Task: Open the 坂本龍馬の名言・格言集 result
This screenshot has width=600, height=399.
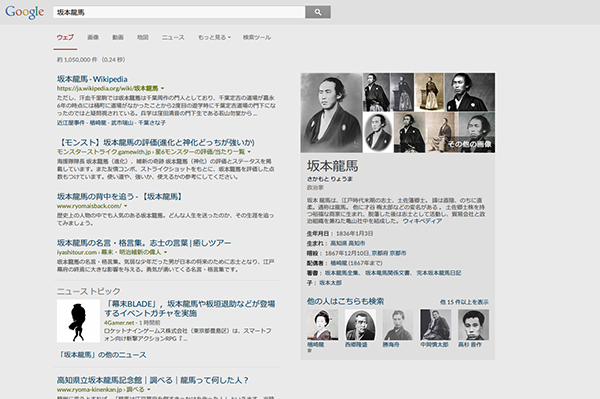Action: click(144, 243)
